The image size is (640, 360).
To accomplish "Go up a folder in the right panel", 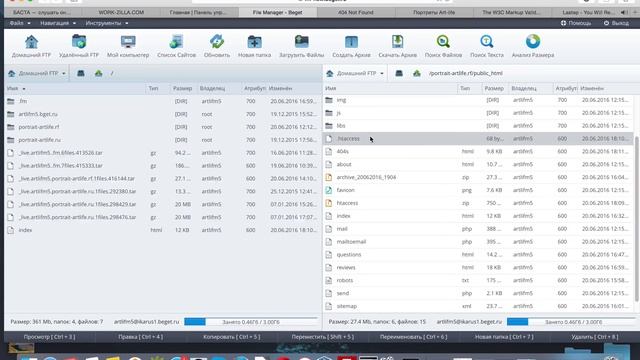I will (x=416, y=73).
